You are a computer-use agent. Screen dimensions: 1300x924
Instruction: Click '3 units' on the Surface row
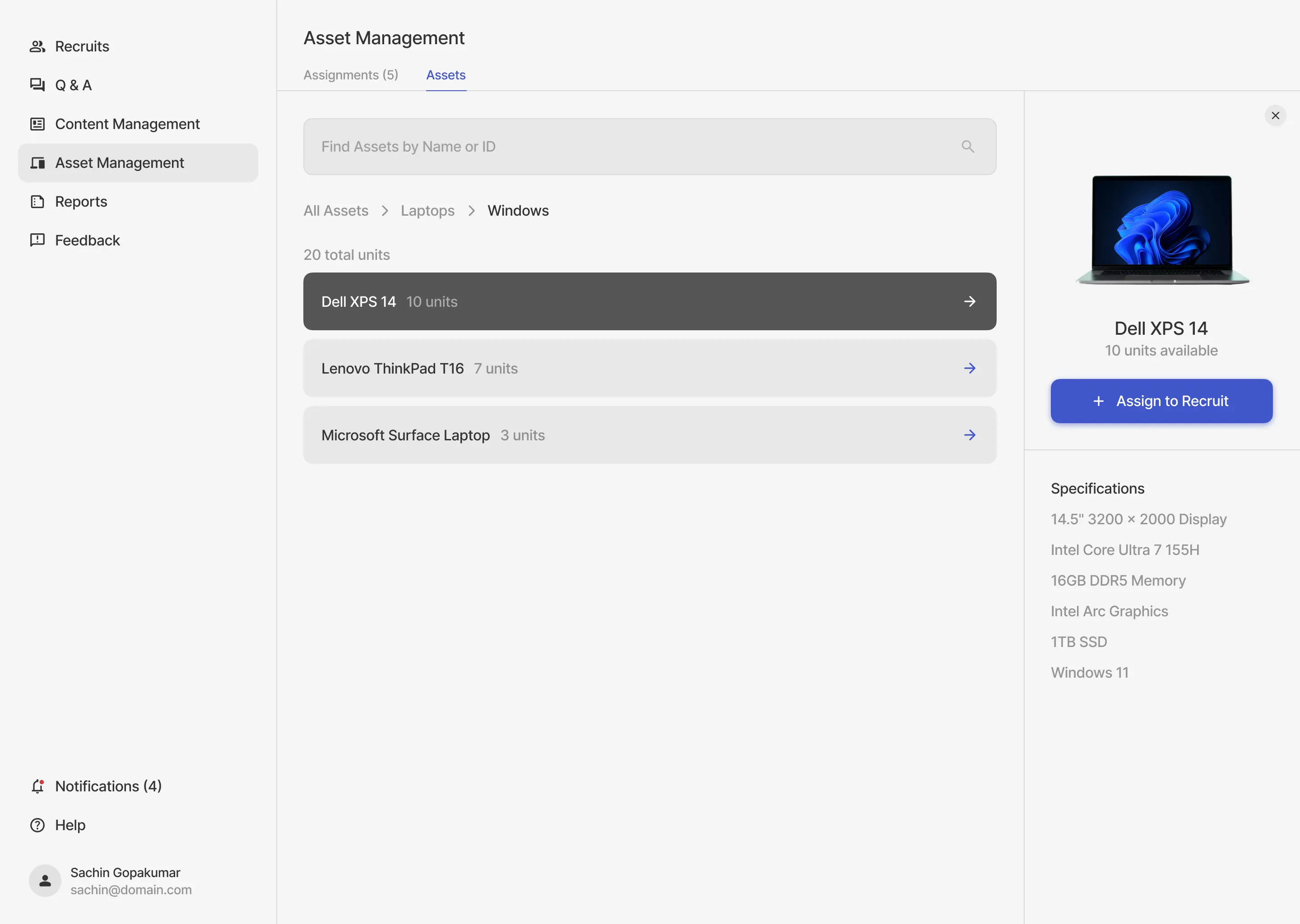[x=523, y=435]
